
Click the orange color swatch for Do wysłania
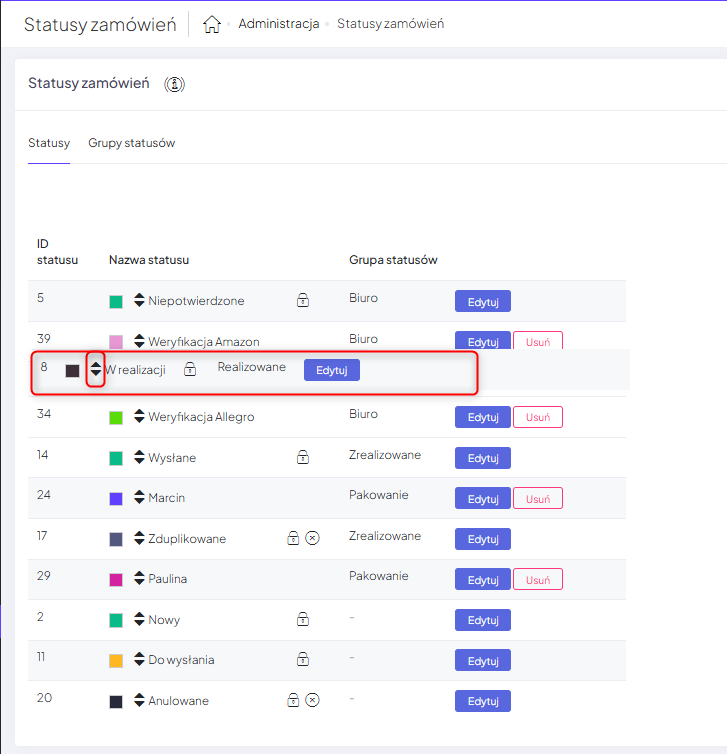tap(116, 661)
